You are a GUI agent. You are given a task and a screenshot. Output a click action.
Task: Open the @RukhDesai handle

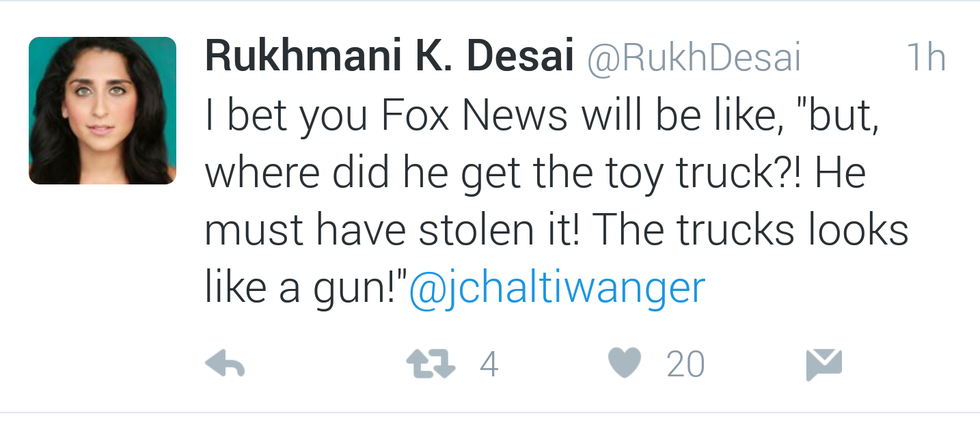pos(693,59)
